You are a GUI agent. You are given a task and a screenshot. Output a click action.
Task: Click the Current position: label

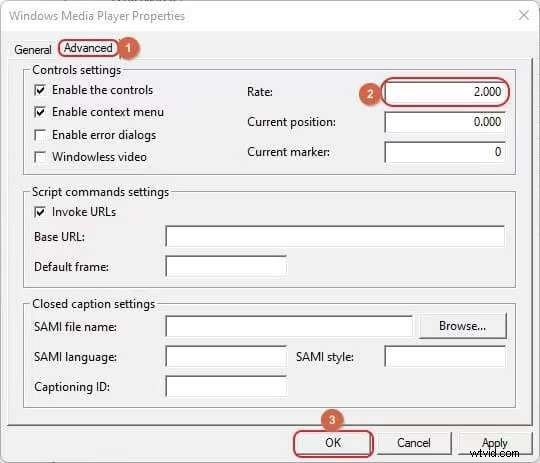point(291,122)
